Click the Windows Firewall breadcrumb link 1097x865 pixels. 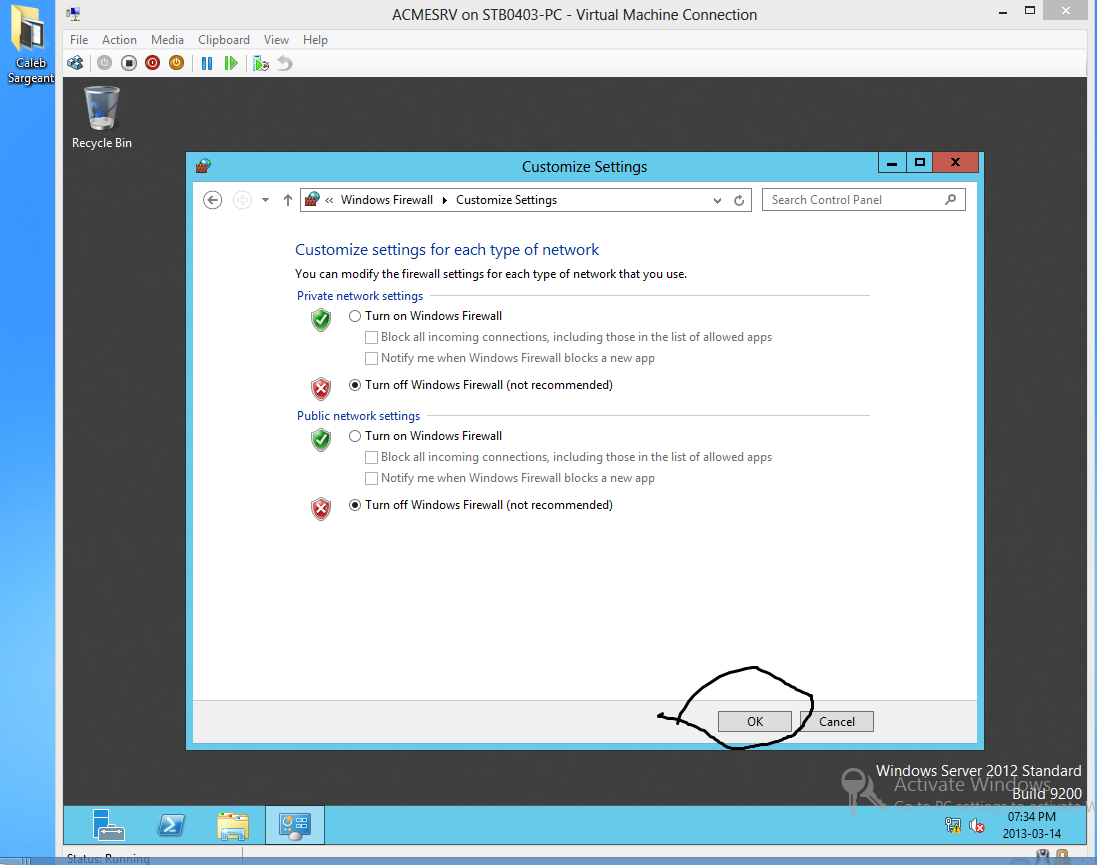click(x=387, y=200)
